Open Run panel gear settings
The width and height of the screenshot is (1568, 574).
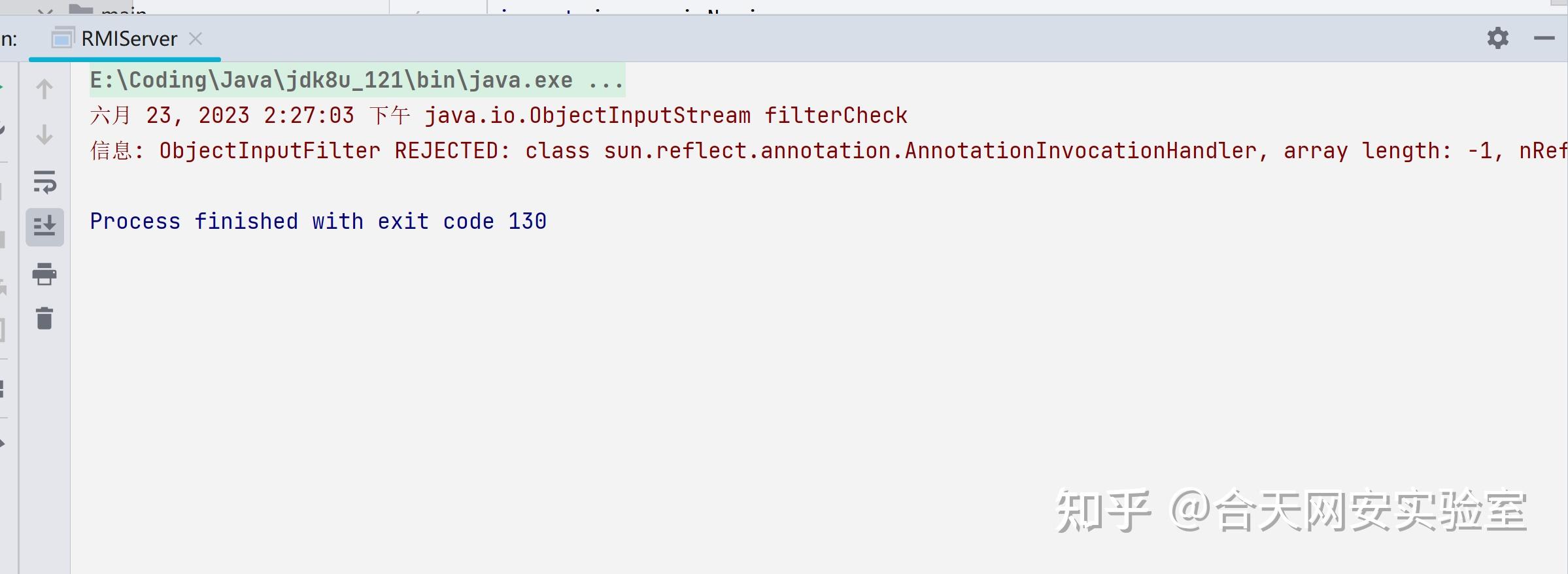click(1497, 38)
